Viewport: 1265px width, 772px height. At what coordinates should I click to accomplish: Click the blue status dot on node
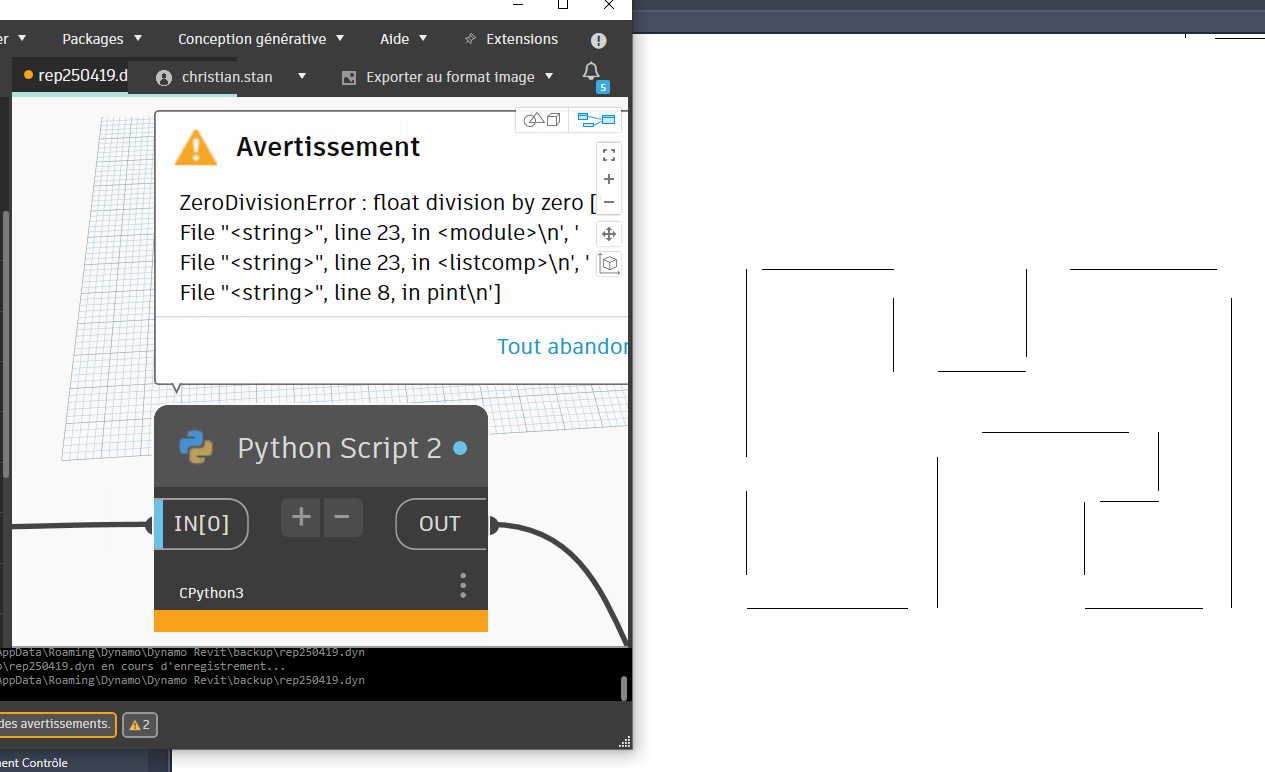point(460,449)
